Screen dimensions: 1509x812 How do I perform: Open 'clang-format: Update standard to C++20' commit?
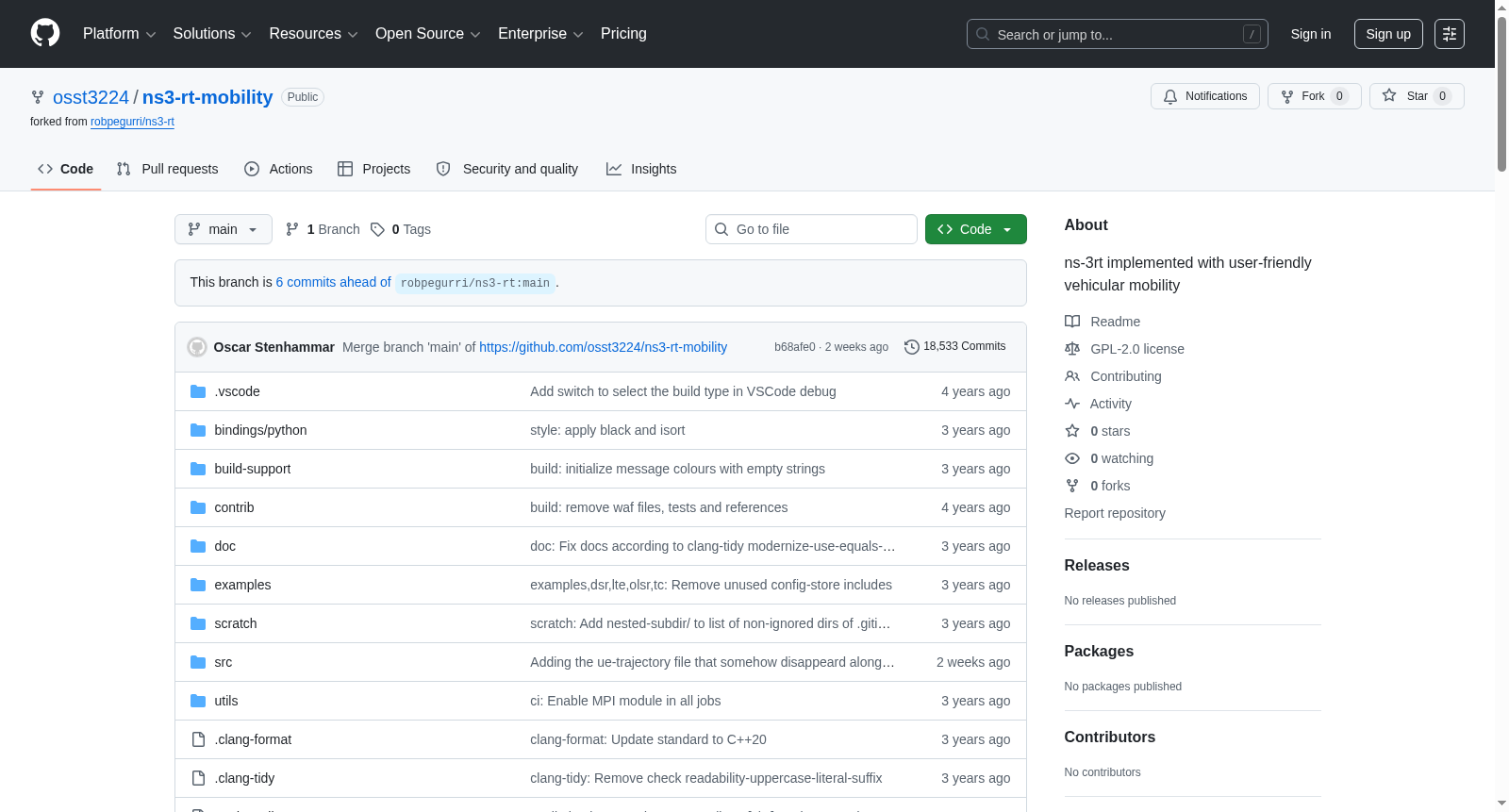[x=648, y=739]
